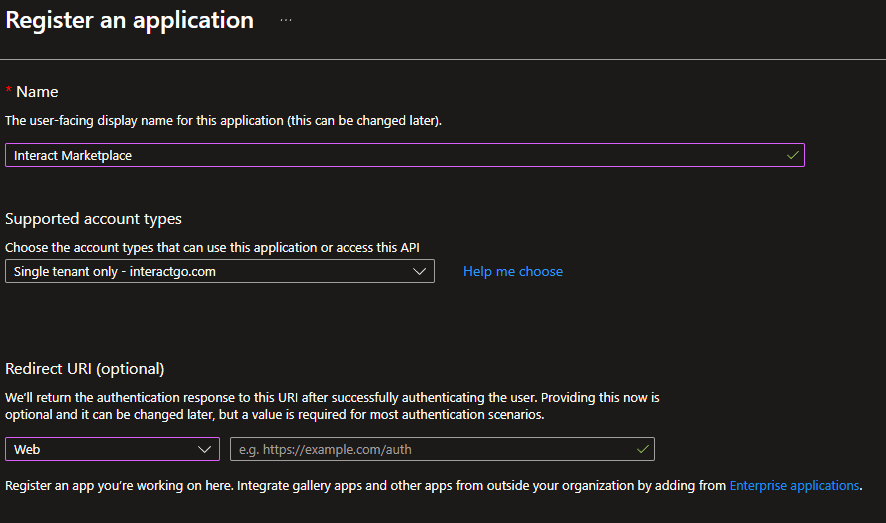This screenshot has width=886, height=523.
Task: Click the Name input field containing Interact Marketplace
Action: coord(405,155)
